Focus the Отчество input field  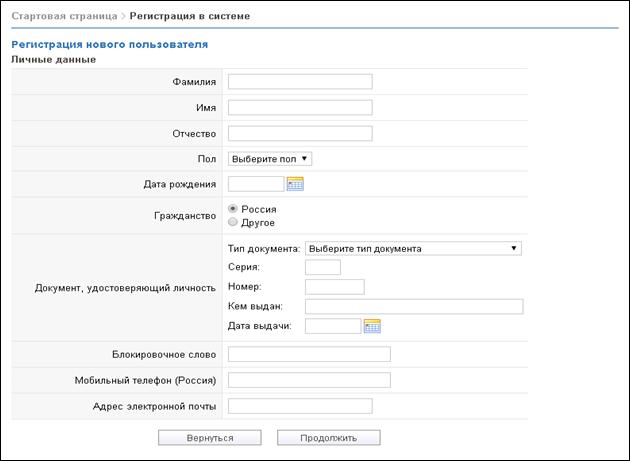click(300, 133)
